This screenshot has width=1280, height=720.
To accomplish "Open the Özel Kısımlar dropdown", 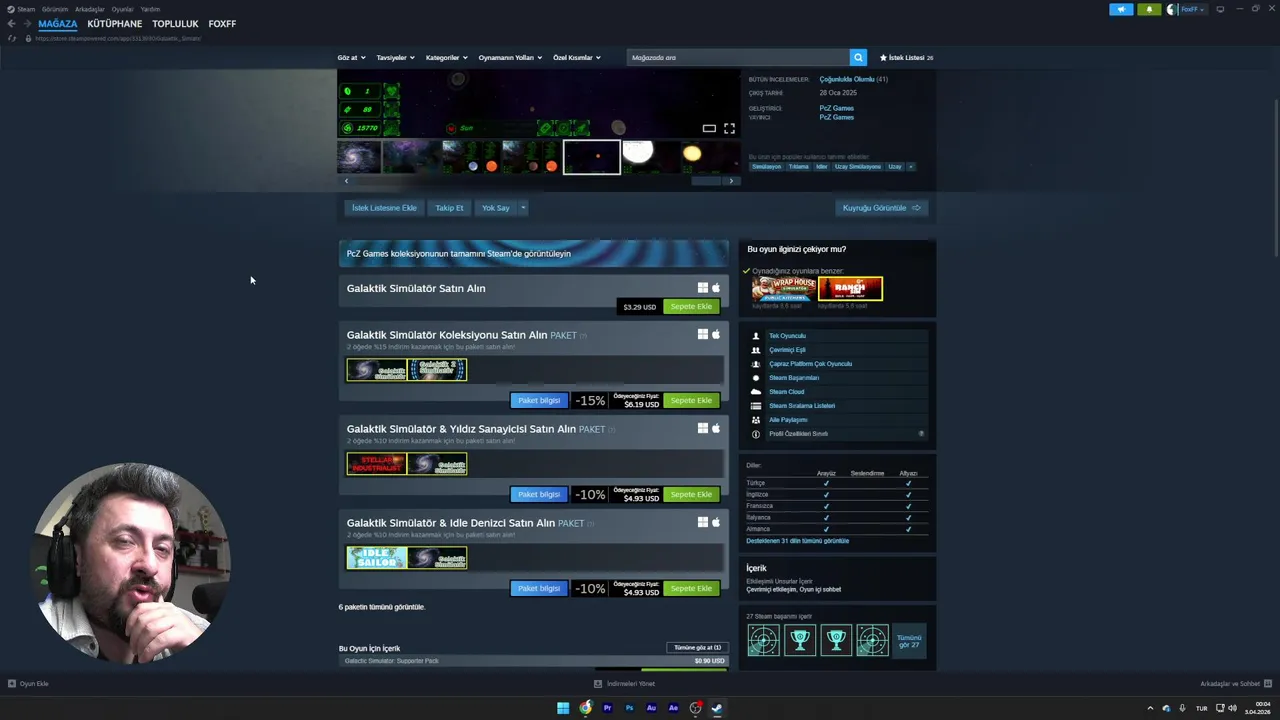I will pos(577,57).
